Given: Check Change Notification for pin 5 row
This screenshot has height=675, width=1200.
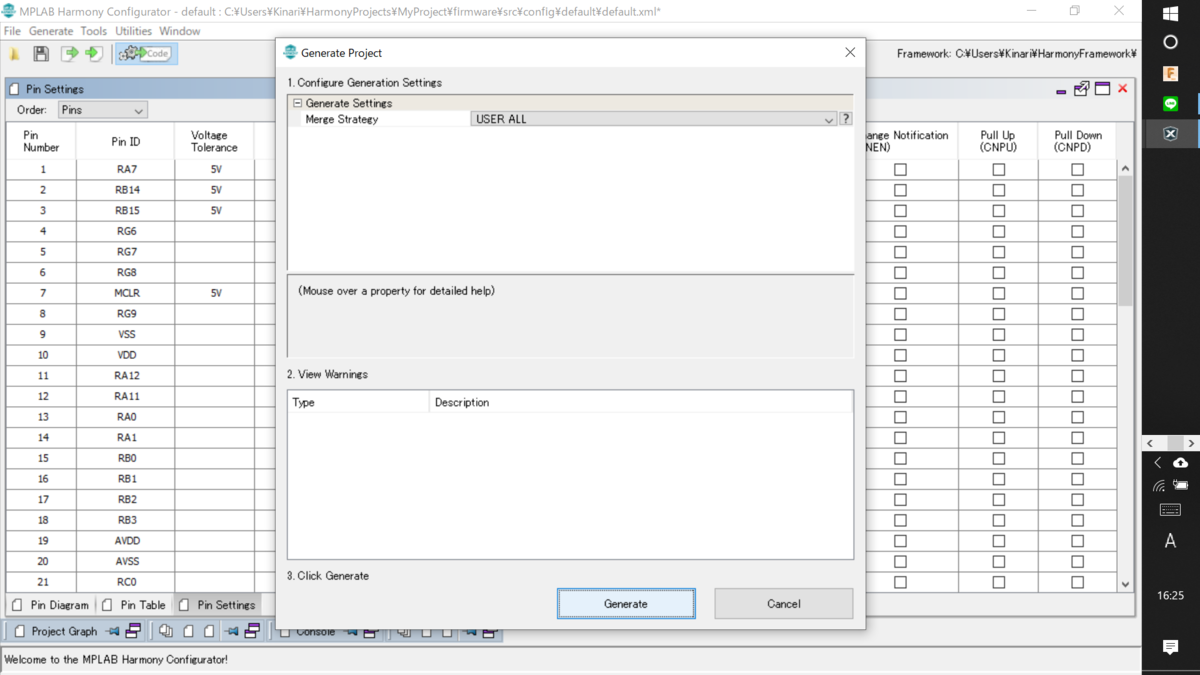Looking at the screenshot, I should (900, 252).
